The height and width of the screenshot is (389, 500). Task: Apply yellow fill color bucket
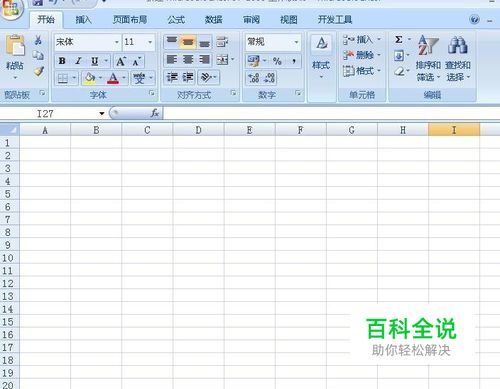coord(89,78)
